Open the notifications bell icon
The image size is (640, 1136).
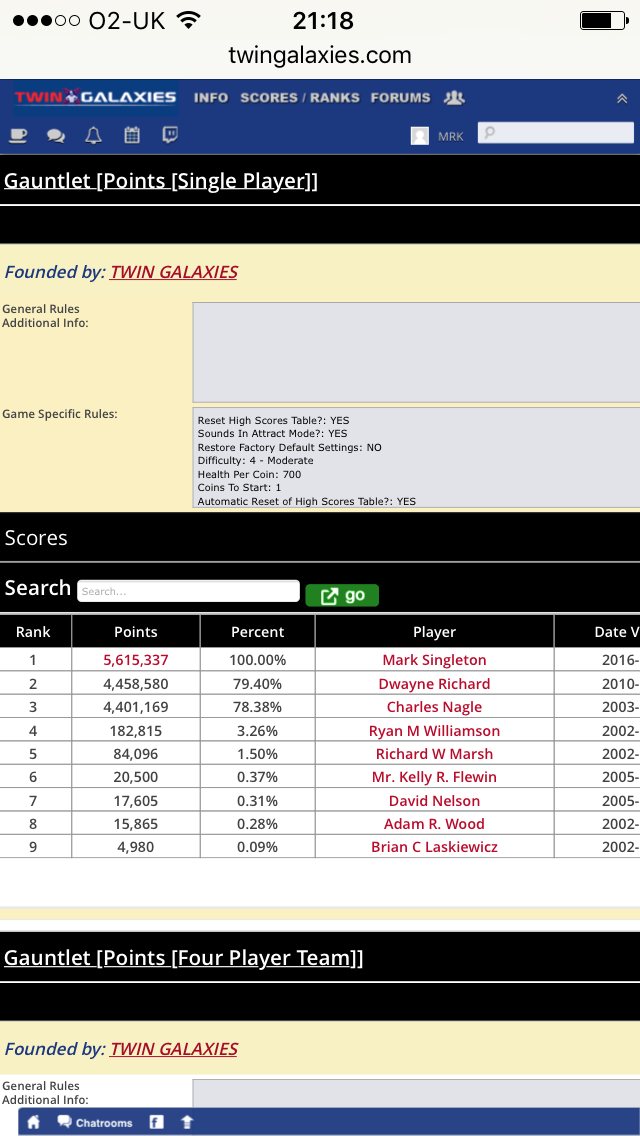coord(93,135)
